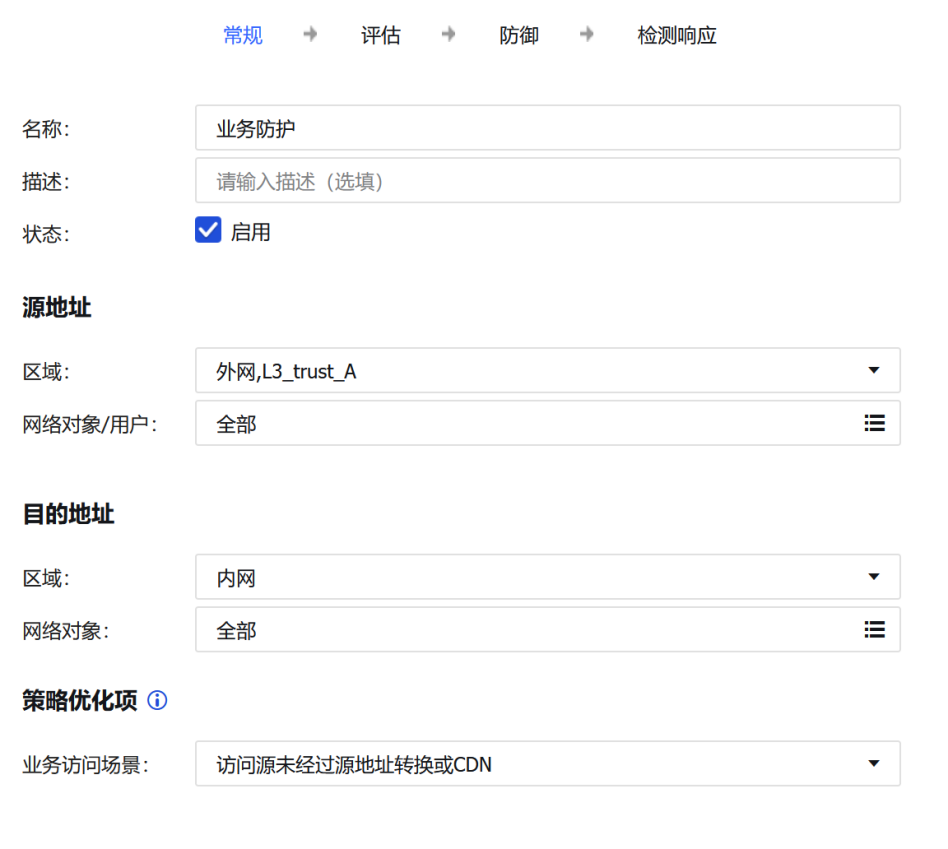Click the caret arrow in destination 区域 field
The image size is (948, 849).
[874, 577]
